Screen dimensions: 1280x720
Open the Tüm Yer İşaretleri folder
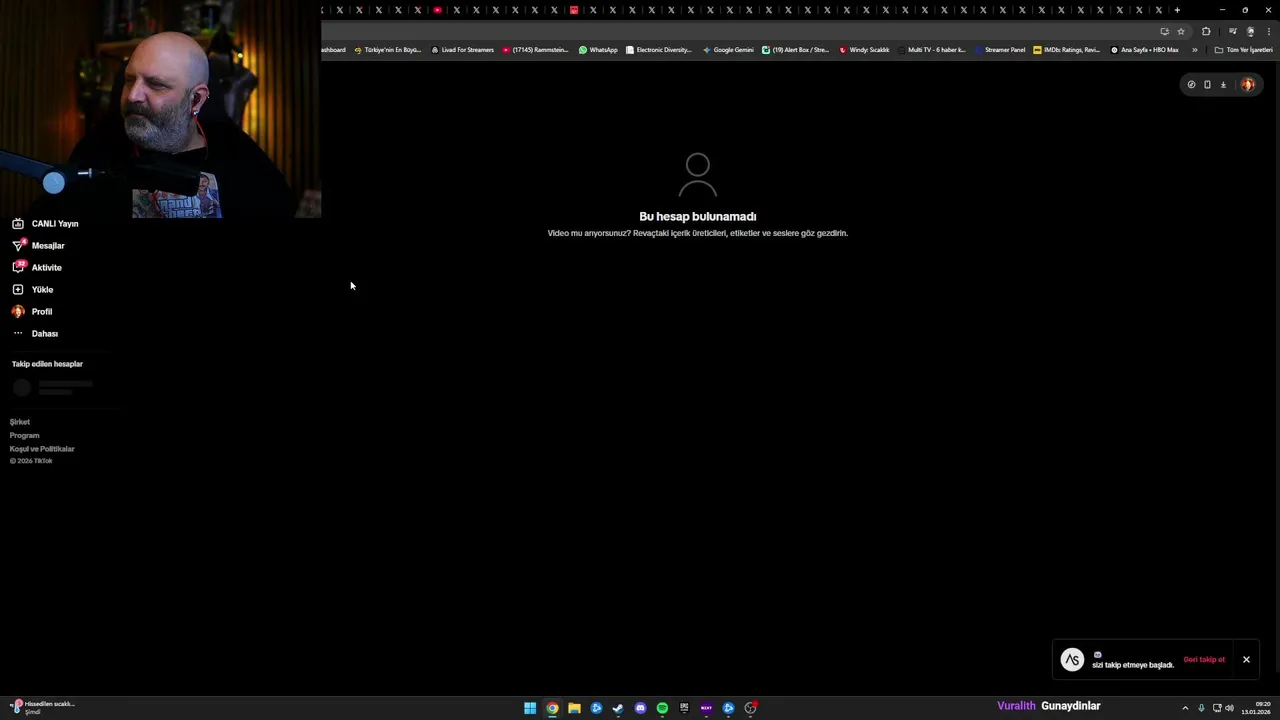(1243, 50)
